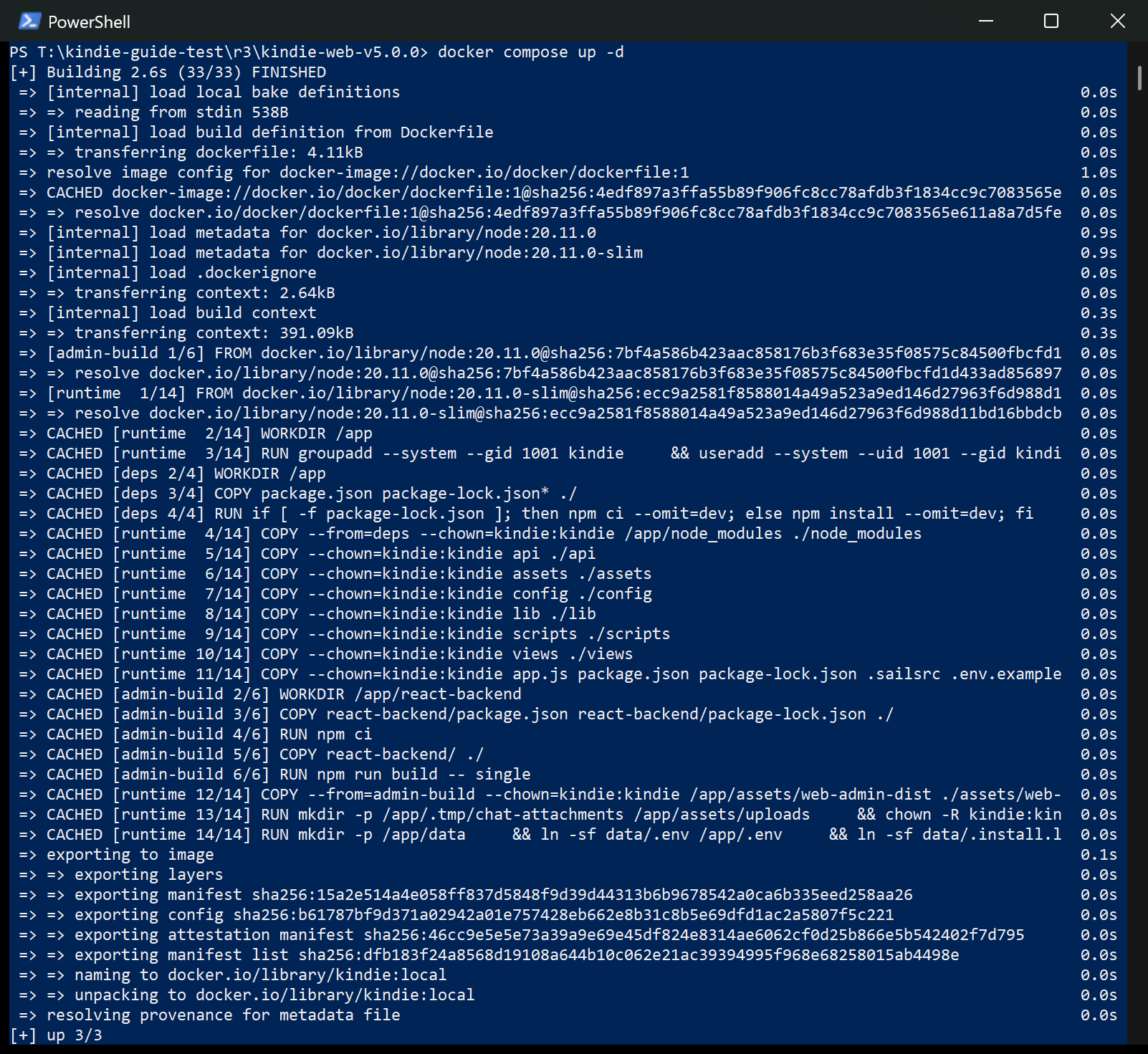Viewport: 1148px width, 1054px height.
Task: Click the 'Building 2.6s (33/33) FINISHED' line
Action: pyautogui.click(x=168, y=72)
